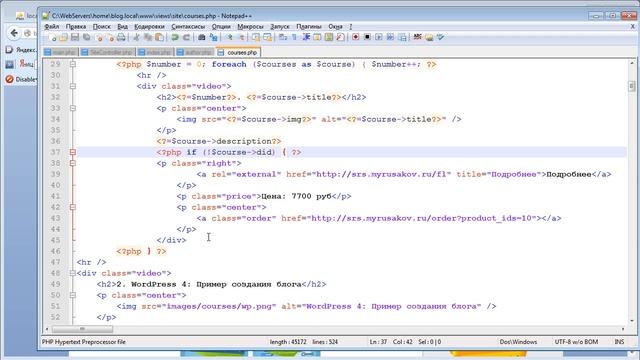Screen dimensions: 640x360
Task: Toggle the function list panel icon
Action: pos(340,38)
